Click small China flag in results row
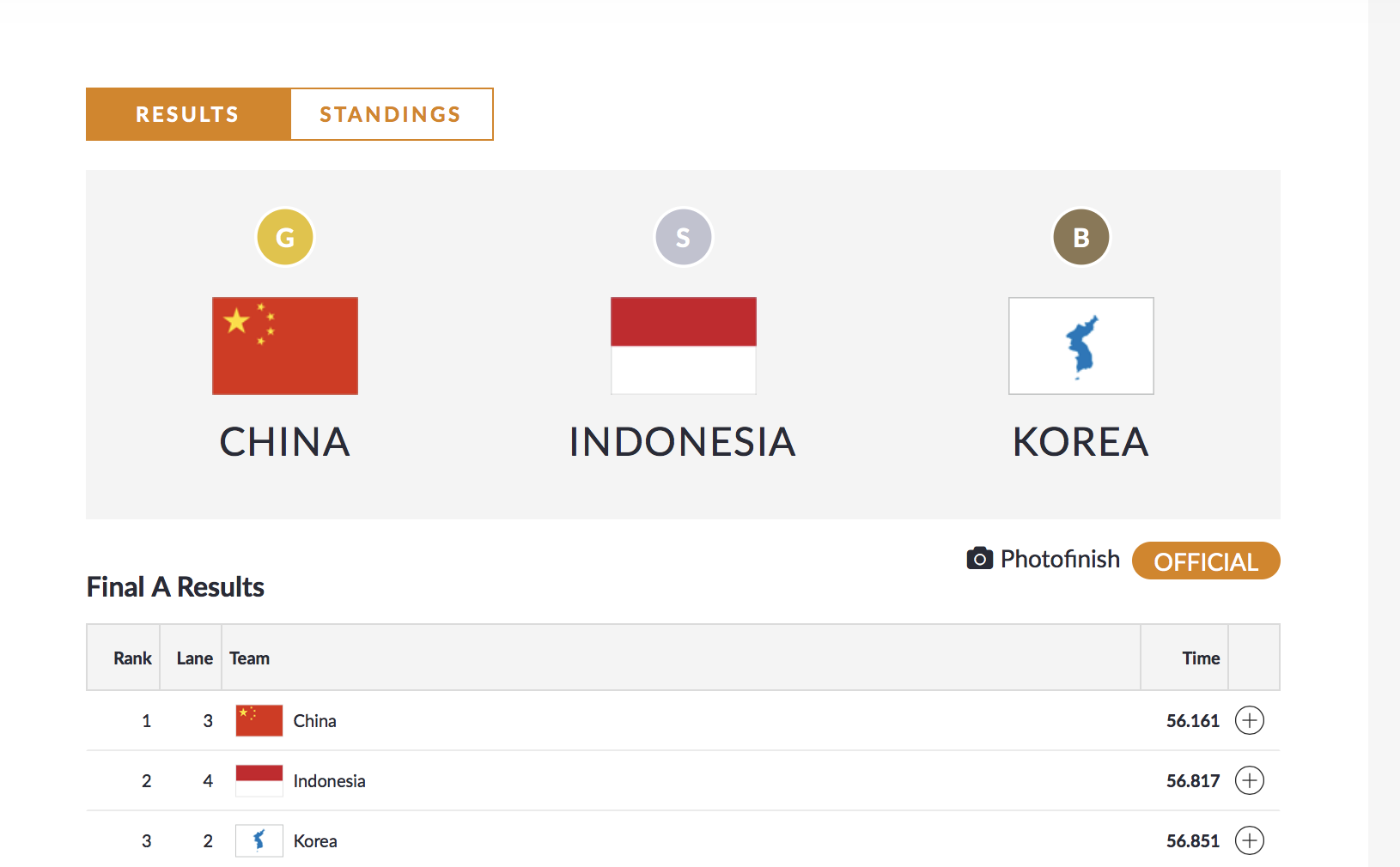The image size is (1400, 867). 259,720
